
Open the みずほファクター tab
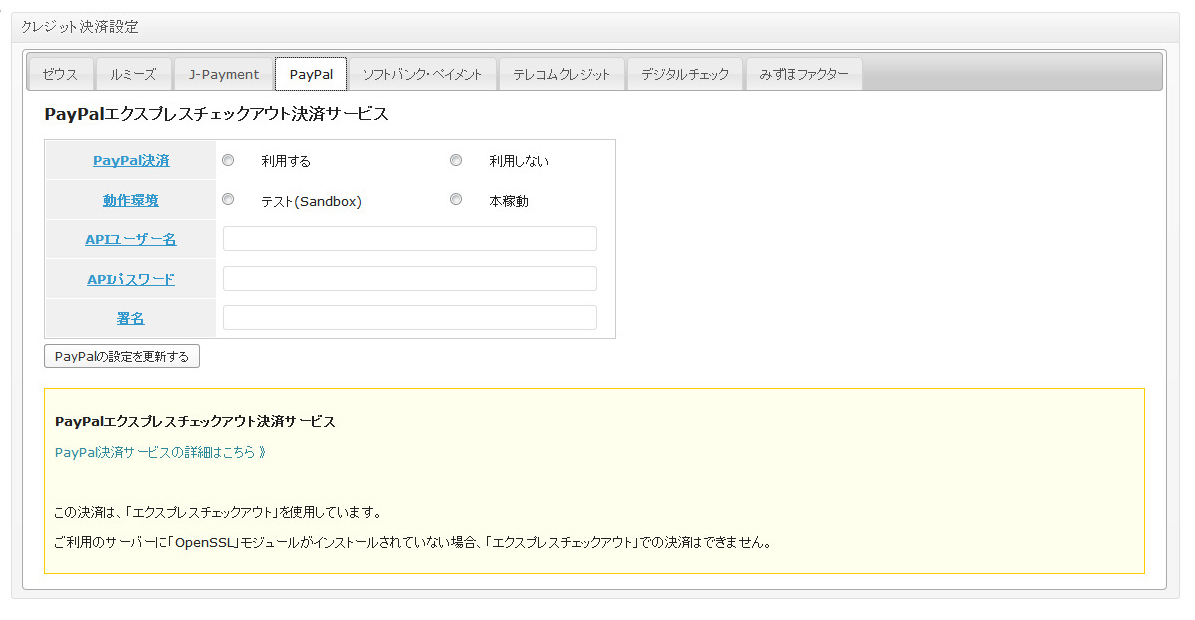(804, 74)
